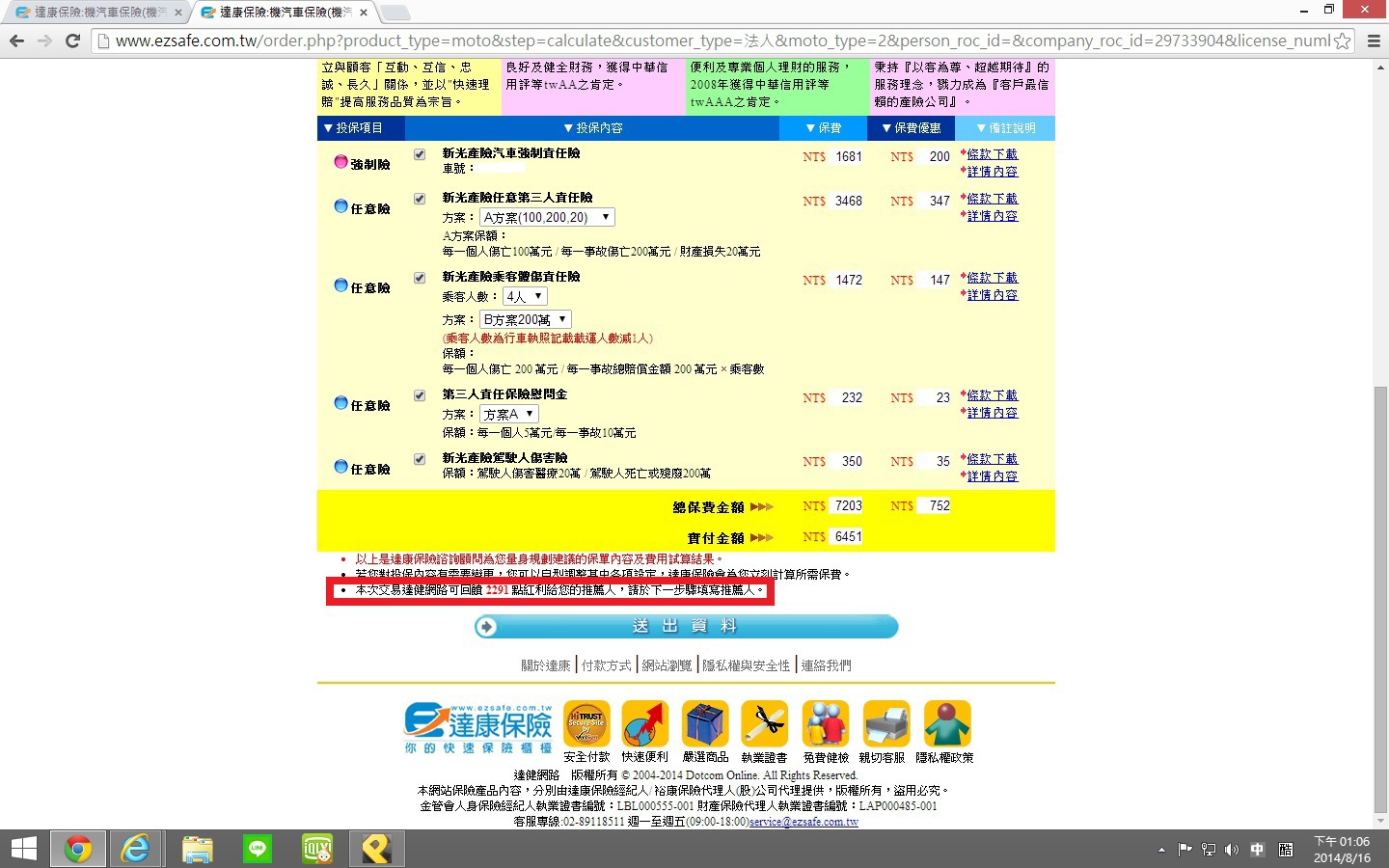Click the 達康保險 ezsafe logo in footer

coord(477,729)
